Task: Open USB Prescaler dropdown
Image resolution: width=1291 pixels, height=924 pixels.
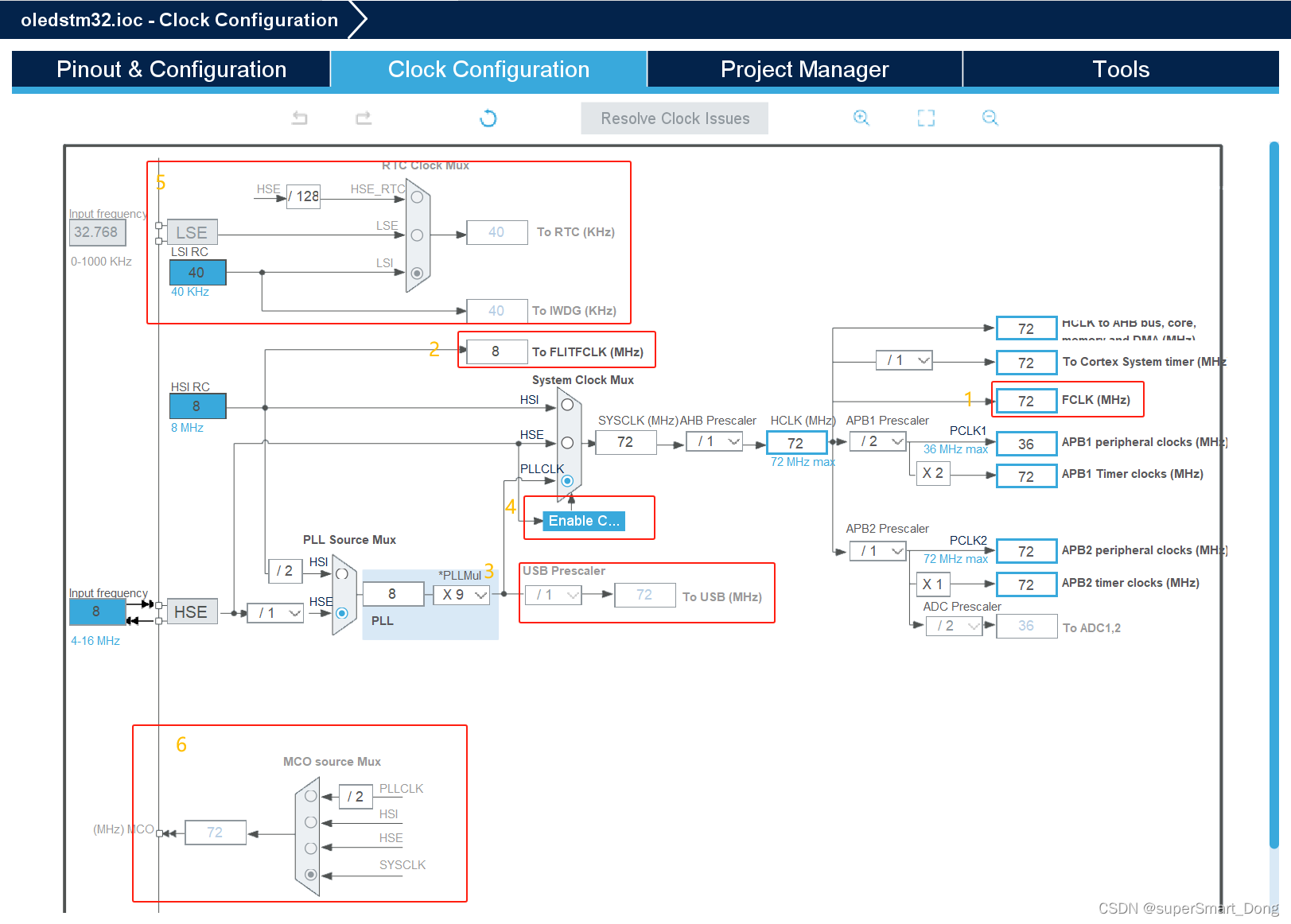Action: (554, 594)
